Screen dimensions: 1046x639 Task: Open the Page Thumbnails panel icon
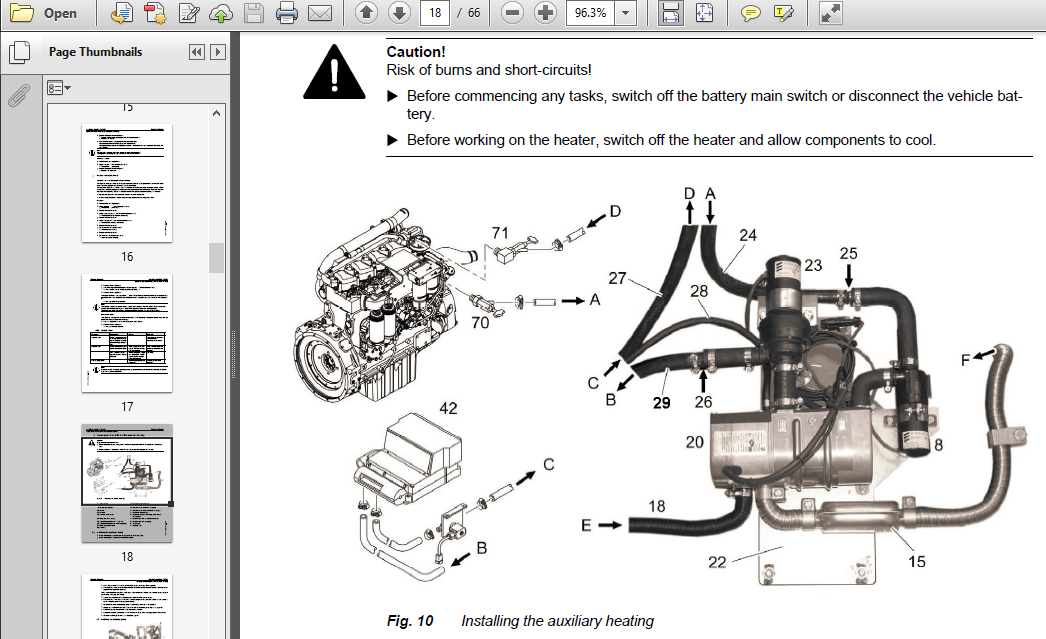pos(19,52)
